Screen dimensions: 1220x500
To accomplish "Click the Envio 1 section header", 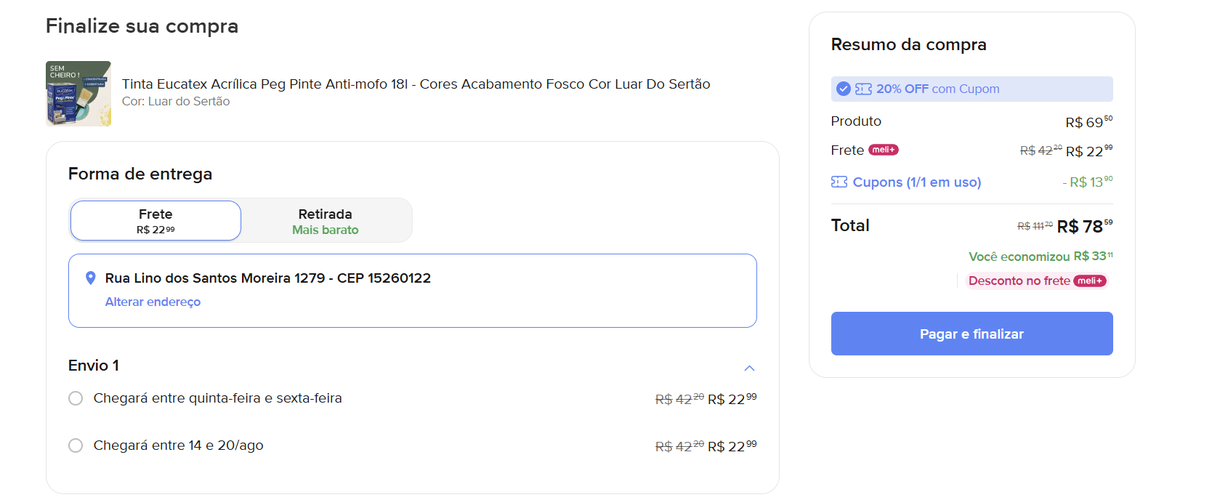I will click(412, 366).
